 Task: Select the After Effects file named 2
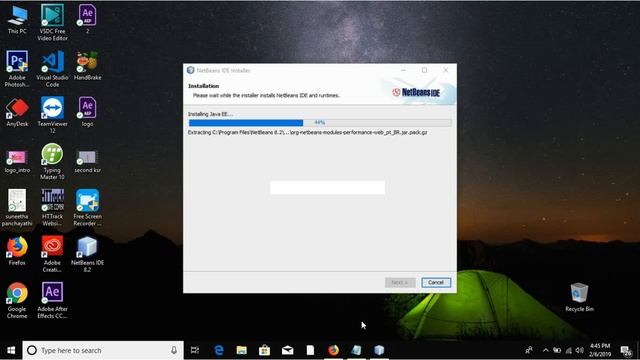point(87,19)
